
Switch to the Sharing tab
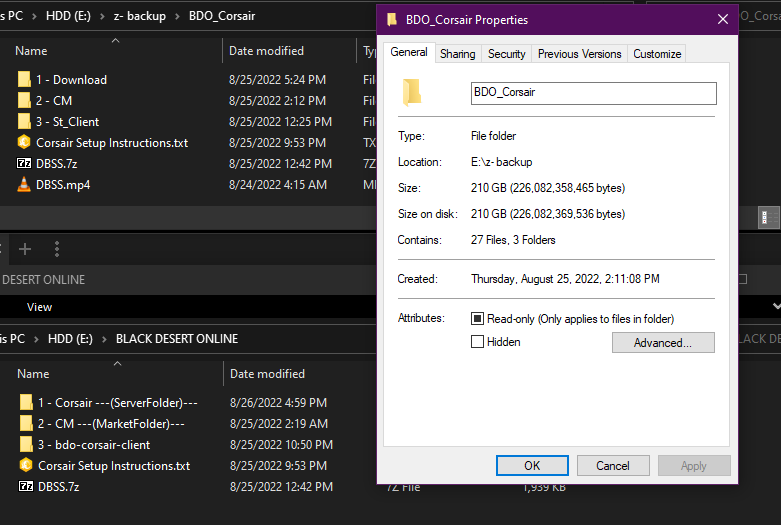pyautogui.click(x=458, y=54)
